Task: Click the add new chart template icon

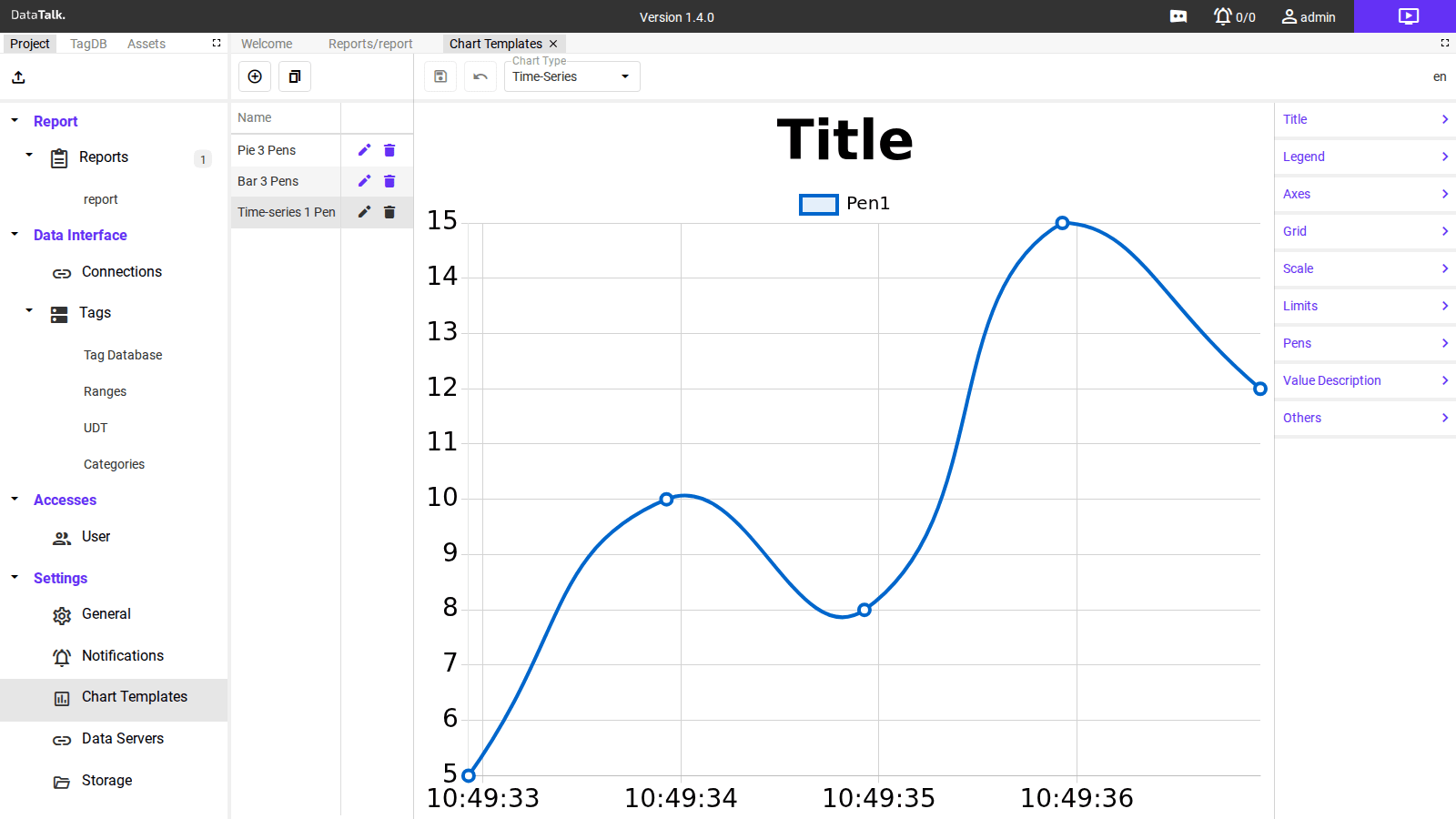Action: 255,76
